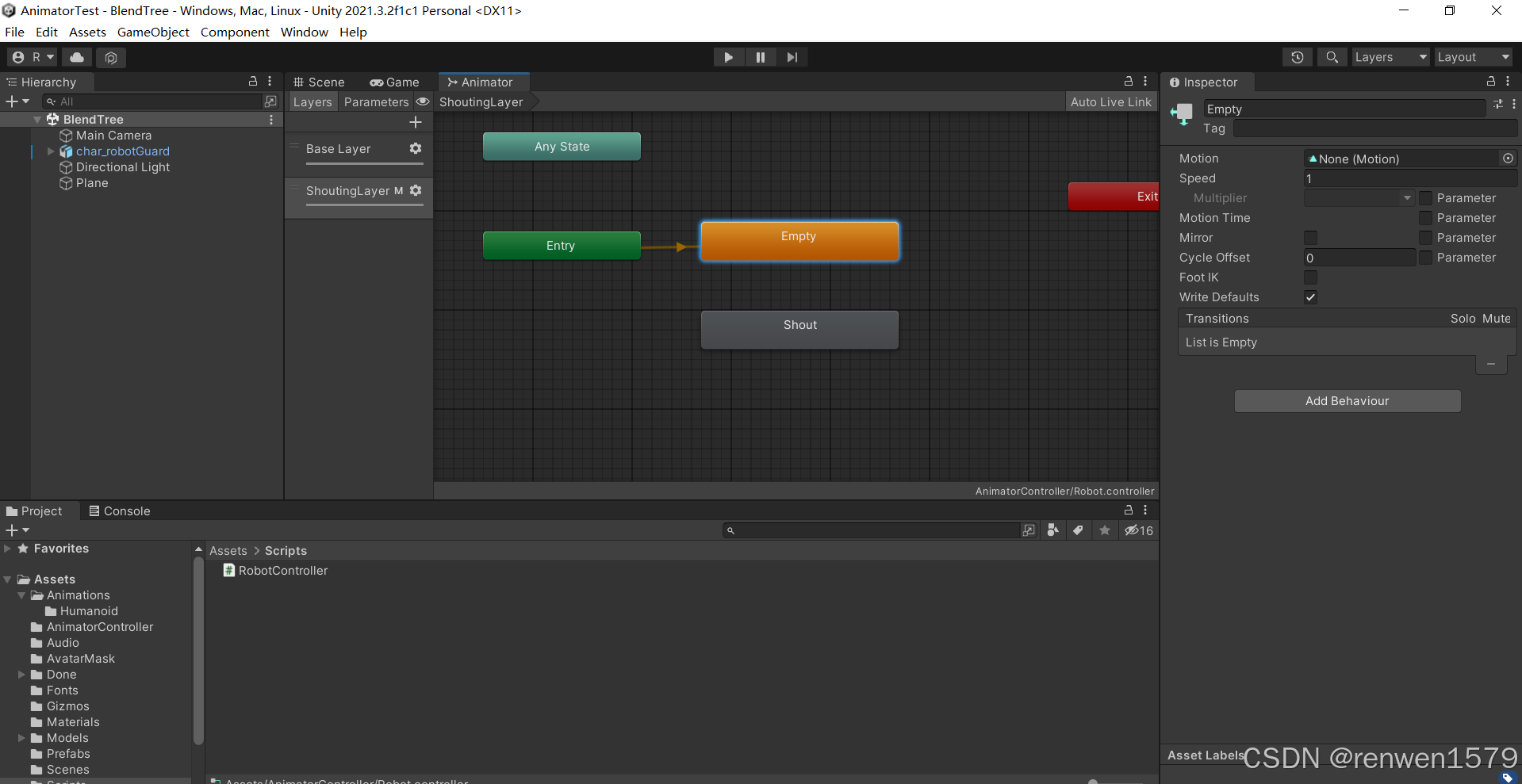
Task: Open the Inspector panel options menu
Action: coord(1508,81)
